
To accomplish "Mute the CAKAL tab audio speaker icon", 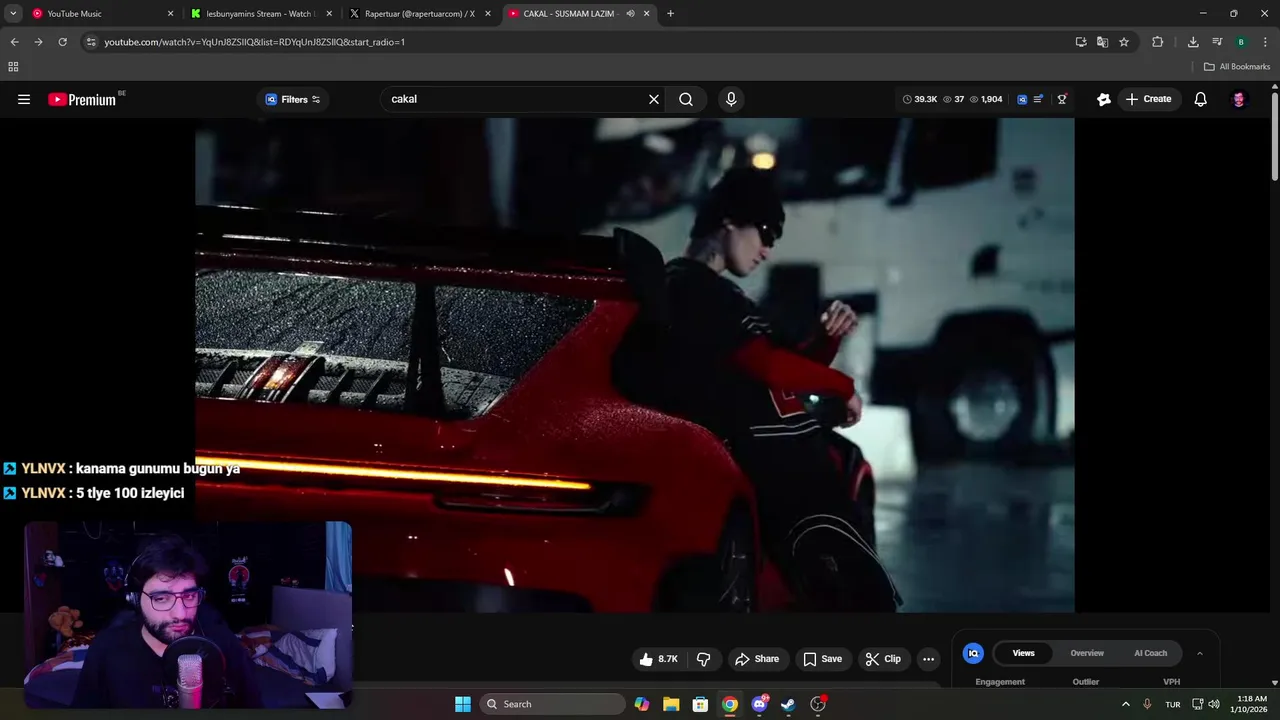I will [631, 14].
